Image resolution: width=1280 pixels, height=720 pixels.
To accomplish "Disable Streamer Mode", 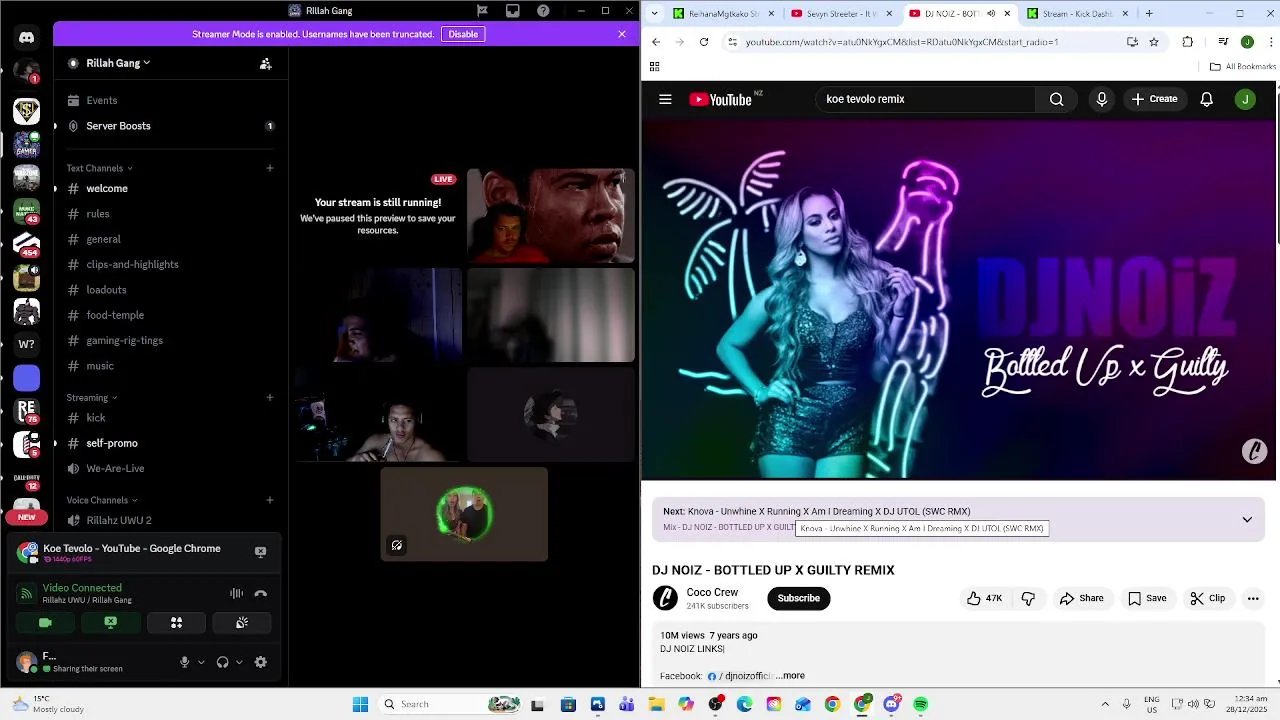I will pos(463,34).
